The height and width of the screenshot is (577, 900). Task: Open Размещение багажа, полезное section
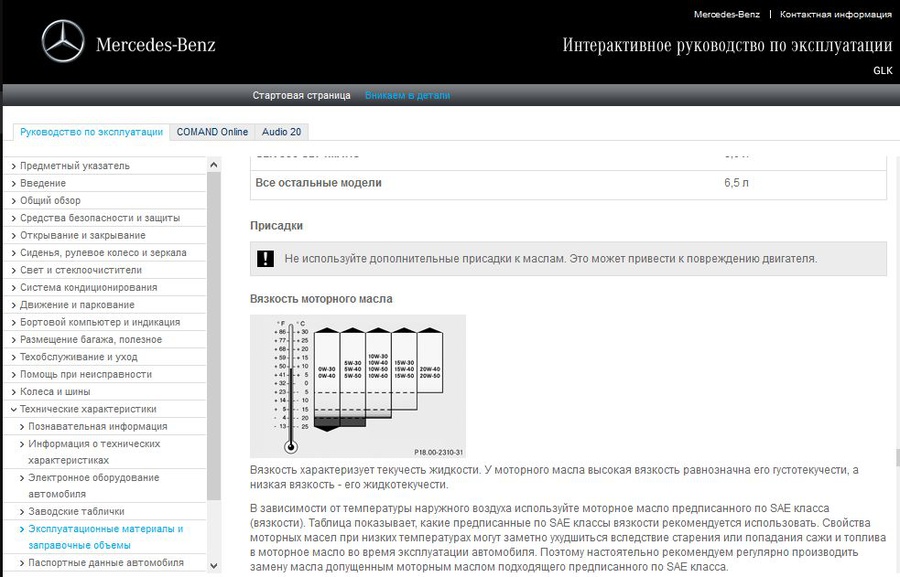coord(91,339)
